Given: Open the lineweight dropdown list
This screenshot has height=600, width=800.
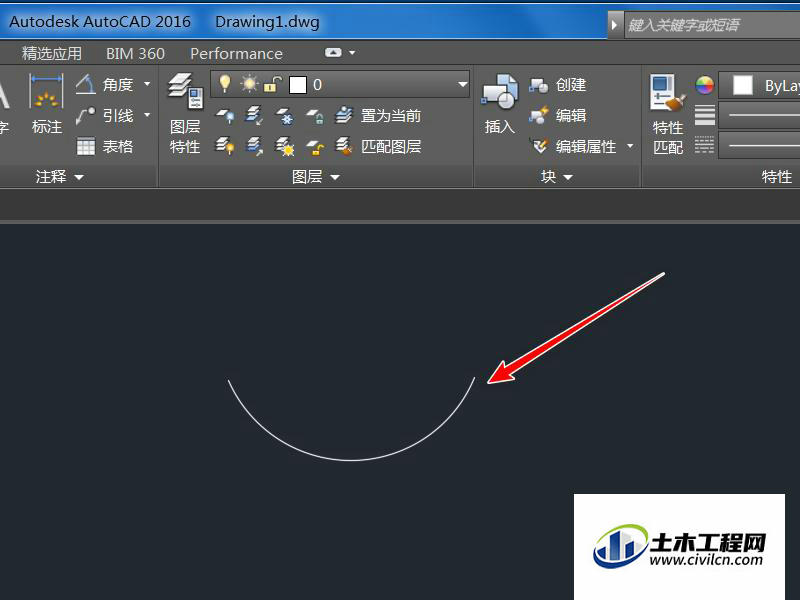Looking at the screenshot, I should (x=759, y=115).
